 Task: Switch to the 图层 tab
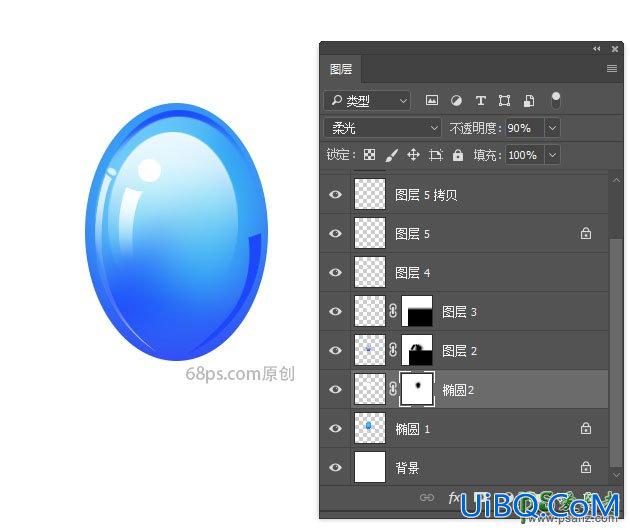click(341, 69)
